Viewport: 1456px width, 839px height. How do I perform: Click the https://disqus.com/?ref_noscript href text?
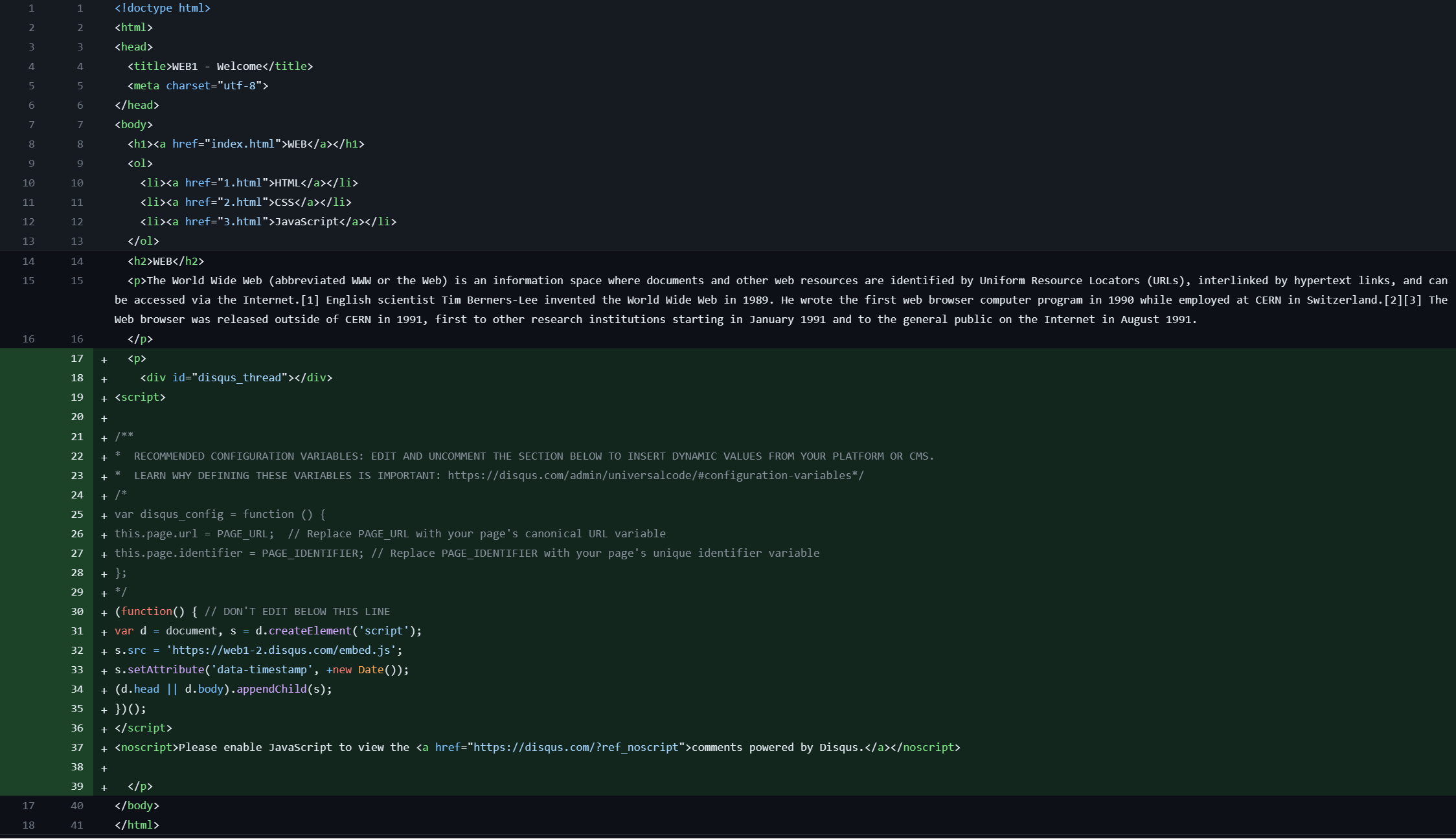pos(576,748)
